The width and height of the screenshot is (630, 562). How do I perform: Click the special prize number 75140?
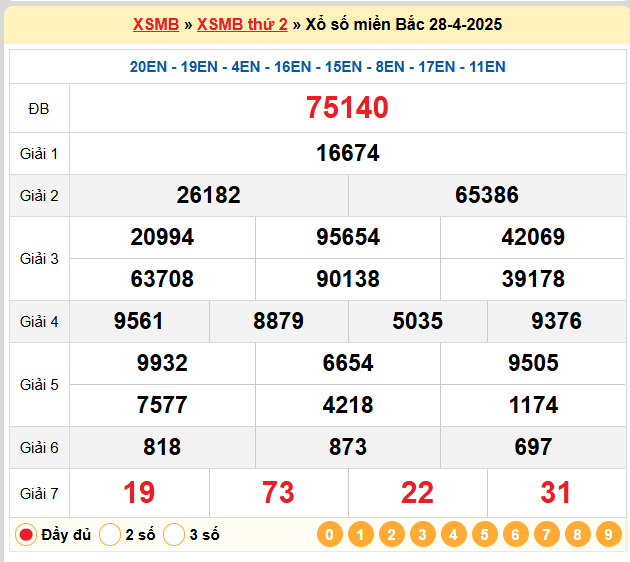(348, 108)
